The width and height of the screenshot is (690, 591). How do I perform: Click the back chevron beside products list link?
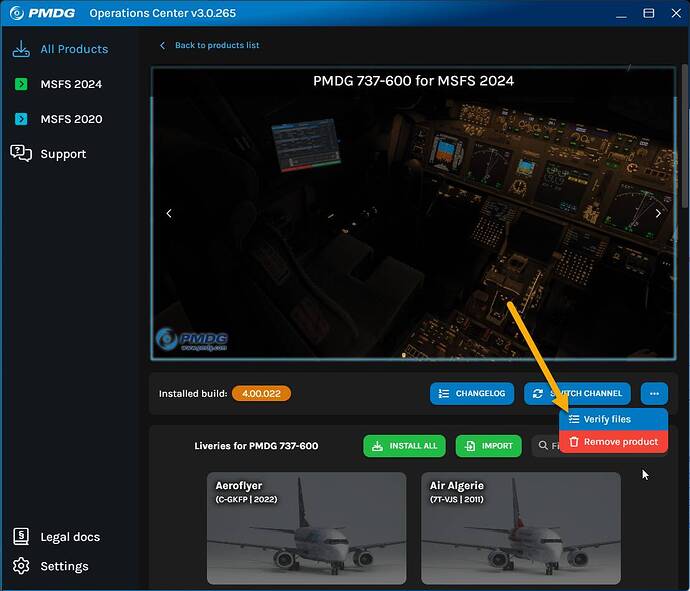coord(162,45)
